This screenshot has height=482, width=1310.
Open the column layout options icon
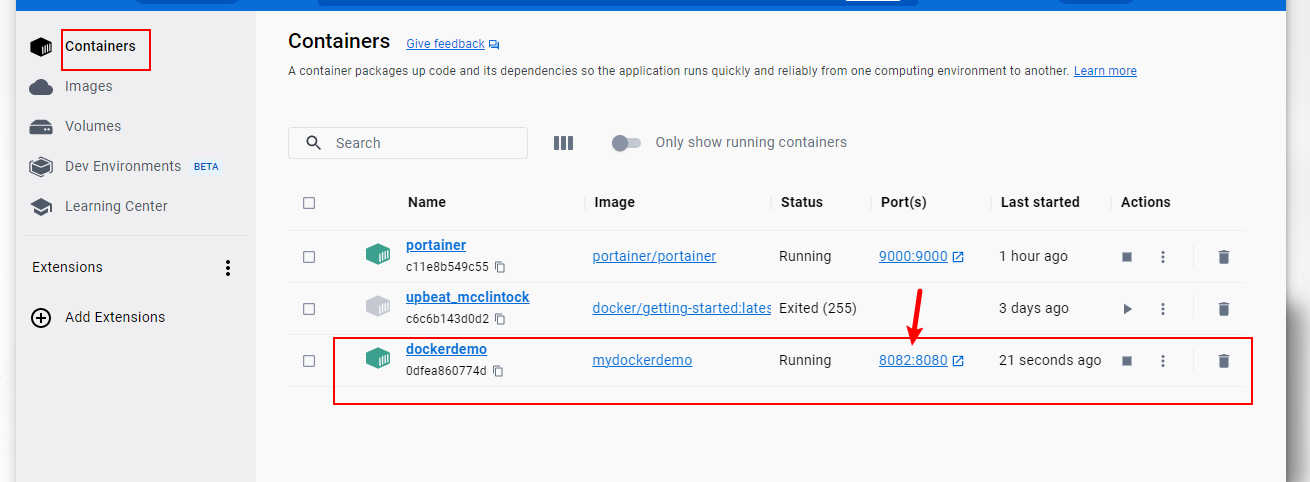[x=563, y=143]
